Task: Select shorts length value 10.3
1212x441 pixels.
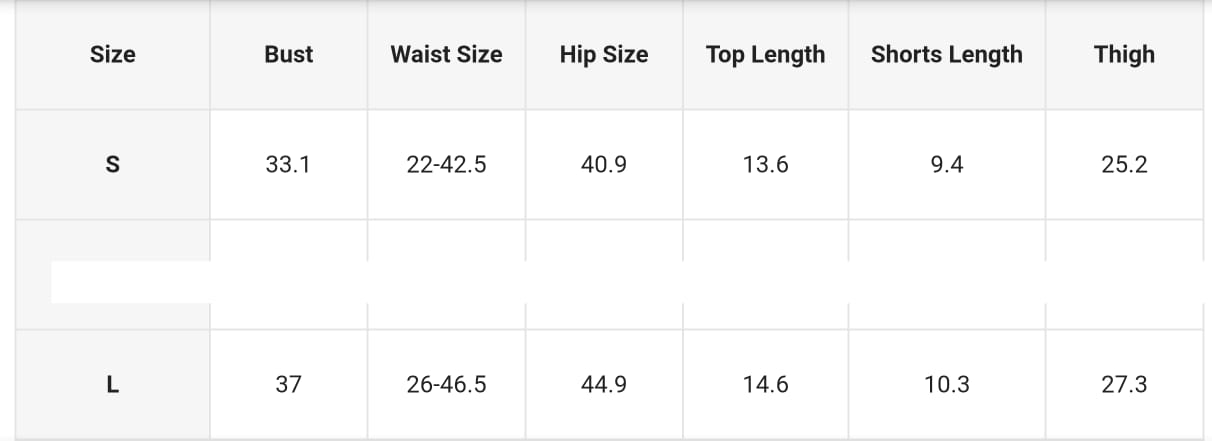Action: 946,384
